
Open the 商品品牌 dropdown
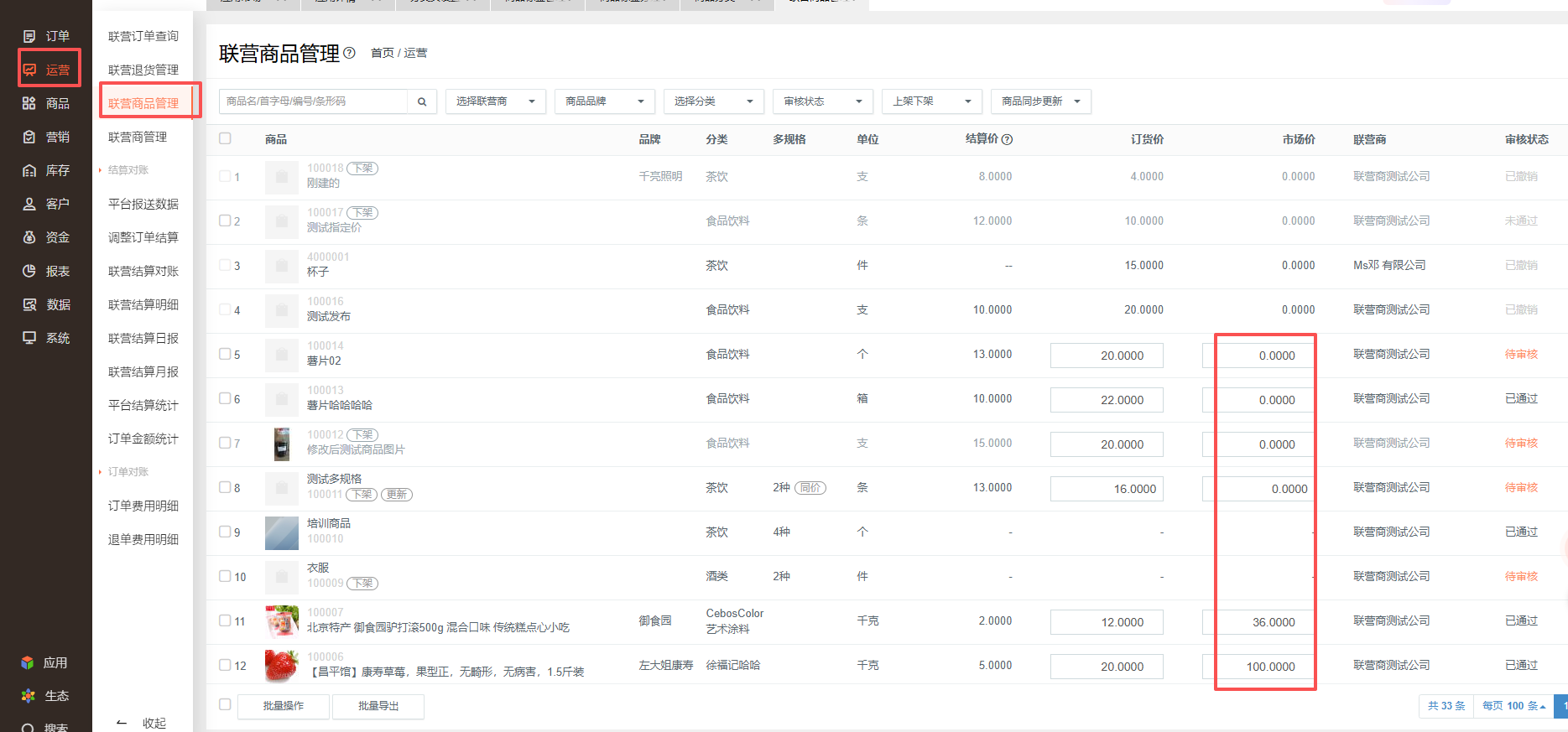pos(605,101)
